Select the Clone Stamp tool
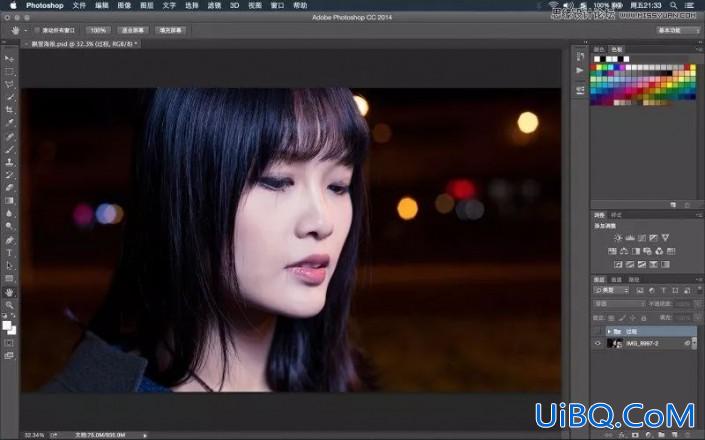705x440 pixels. (x=9, y=162)
